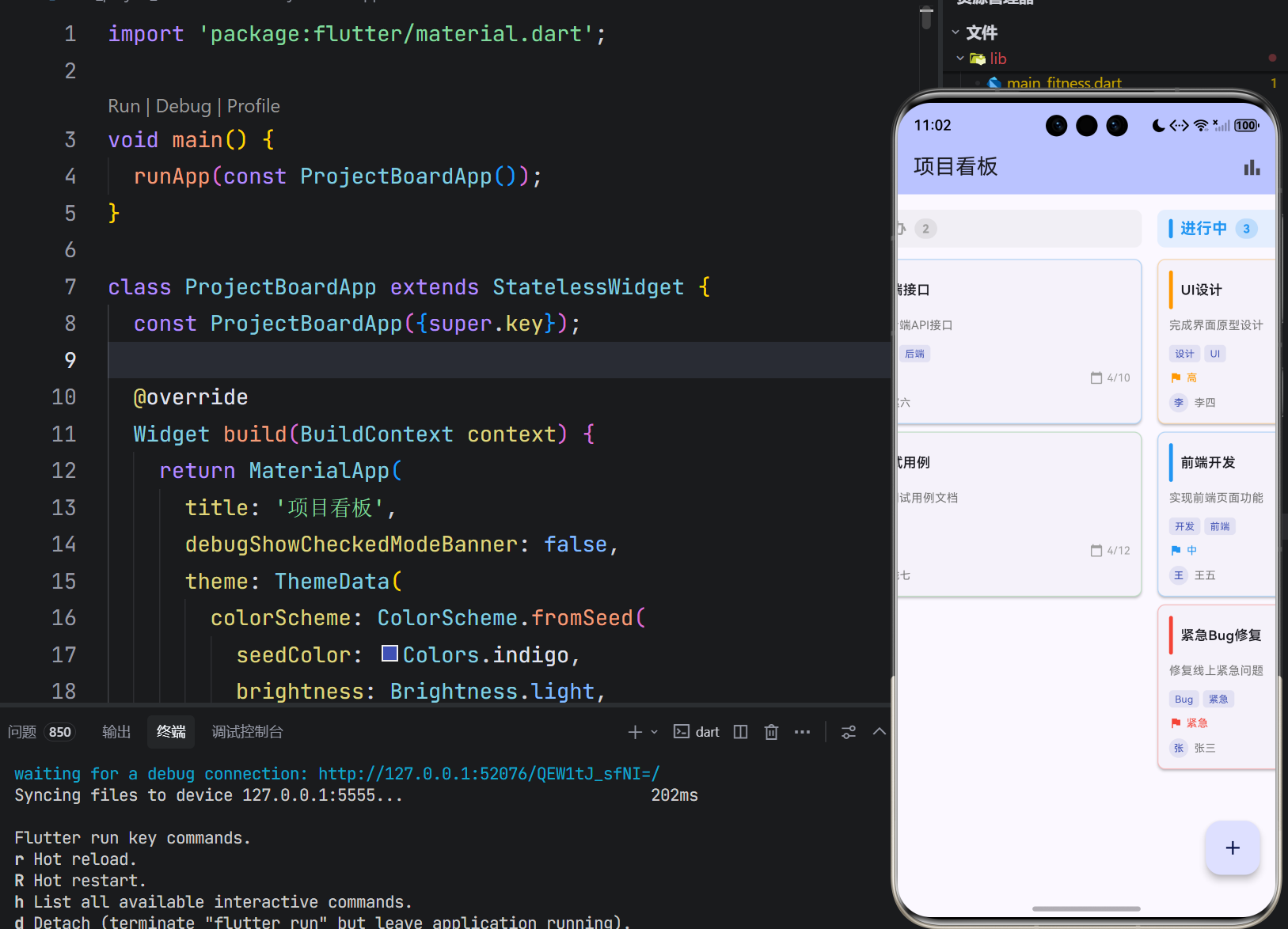This screenshot has height=929, width=1288.
Task: Open terminal more actions ellipsis
Action: tap(802, 732)
